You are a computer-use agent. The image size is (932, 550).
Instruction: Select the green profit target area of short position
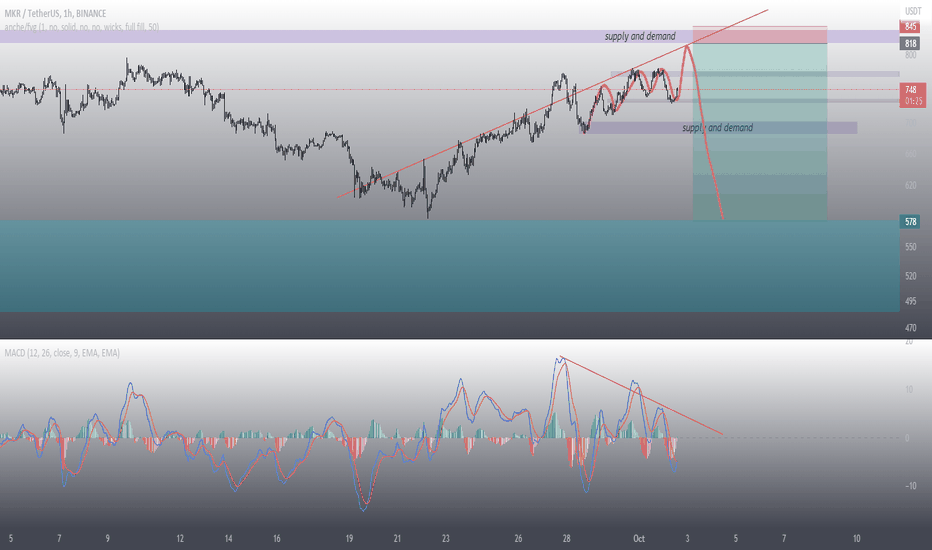[x=760, y=132]
